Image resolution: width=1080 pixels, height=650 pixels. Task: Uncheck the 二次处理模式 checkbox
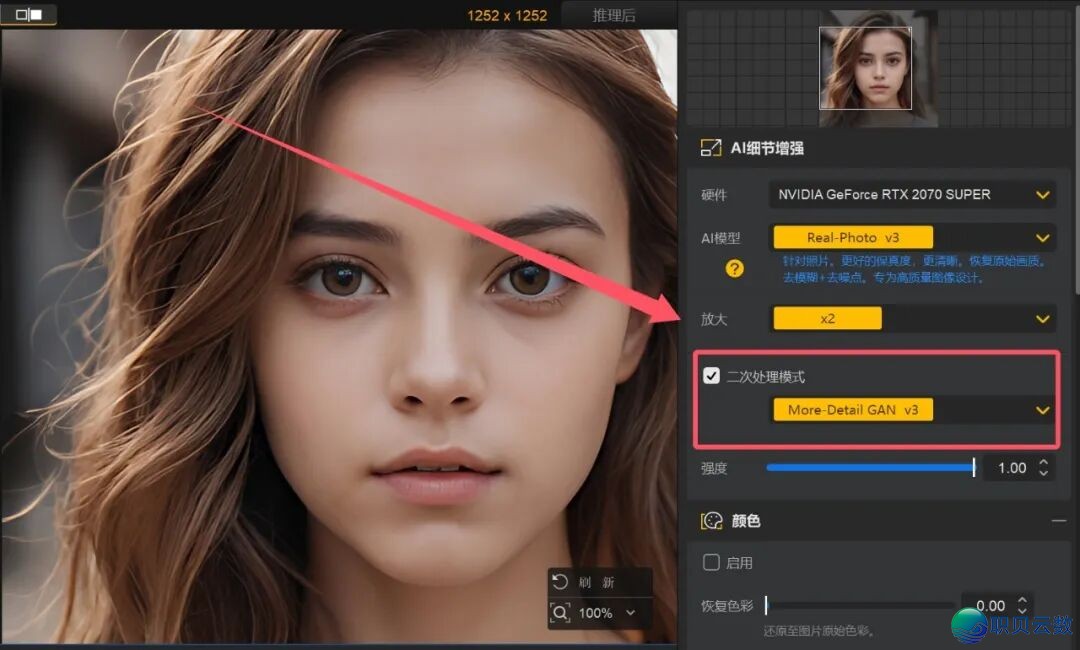712,377
